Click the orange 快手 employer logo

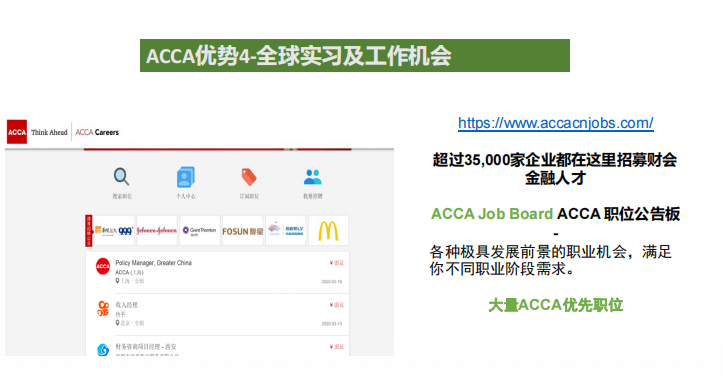click(x=103, y=308)
